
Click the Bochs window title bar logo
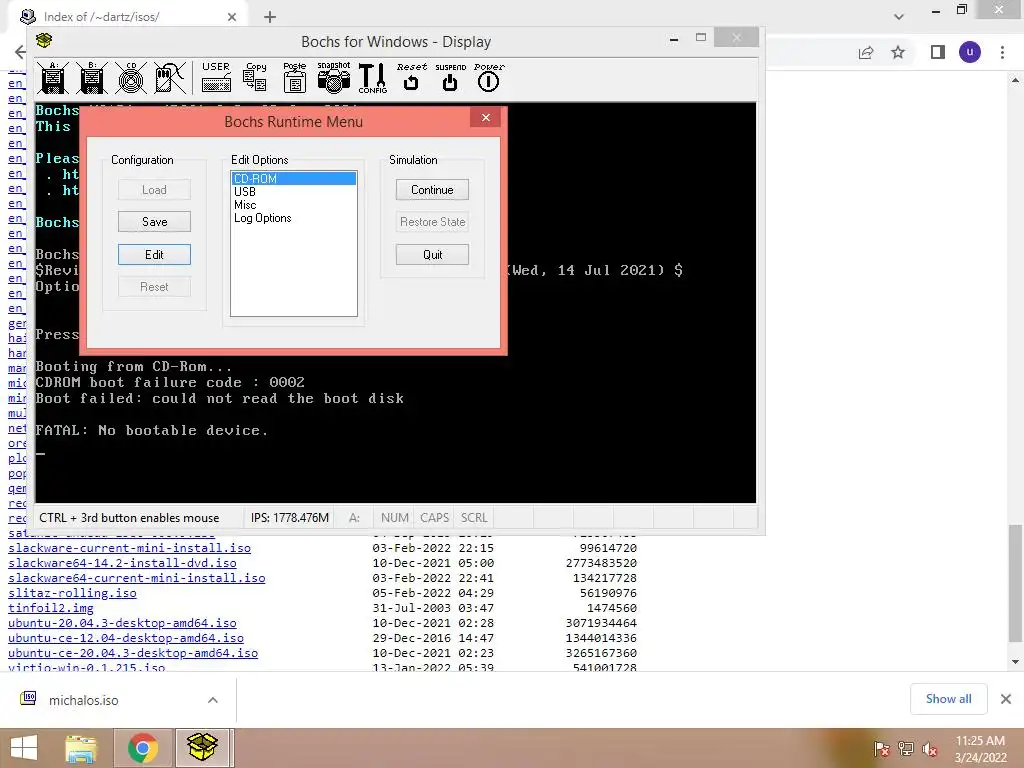[44, 40]
